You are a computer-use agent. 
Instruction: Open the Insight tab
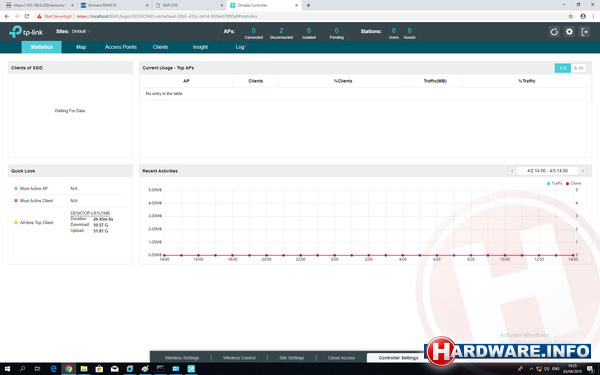point(200,47)
